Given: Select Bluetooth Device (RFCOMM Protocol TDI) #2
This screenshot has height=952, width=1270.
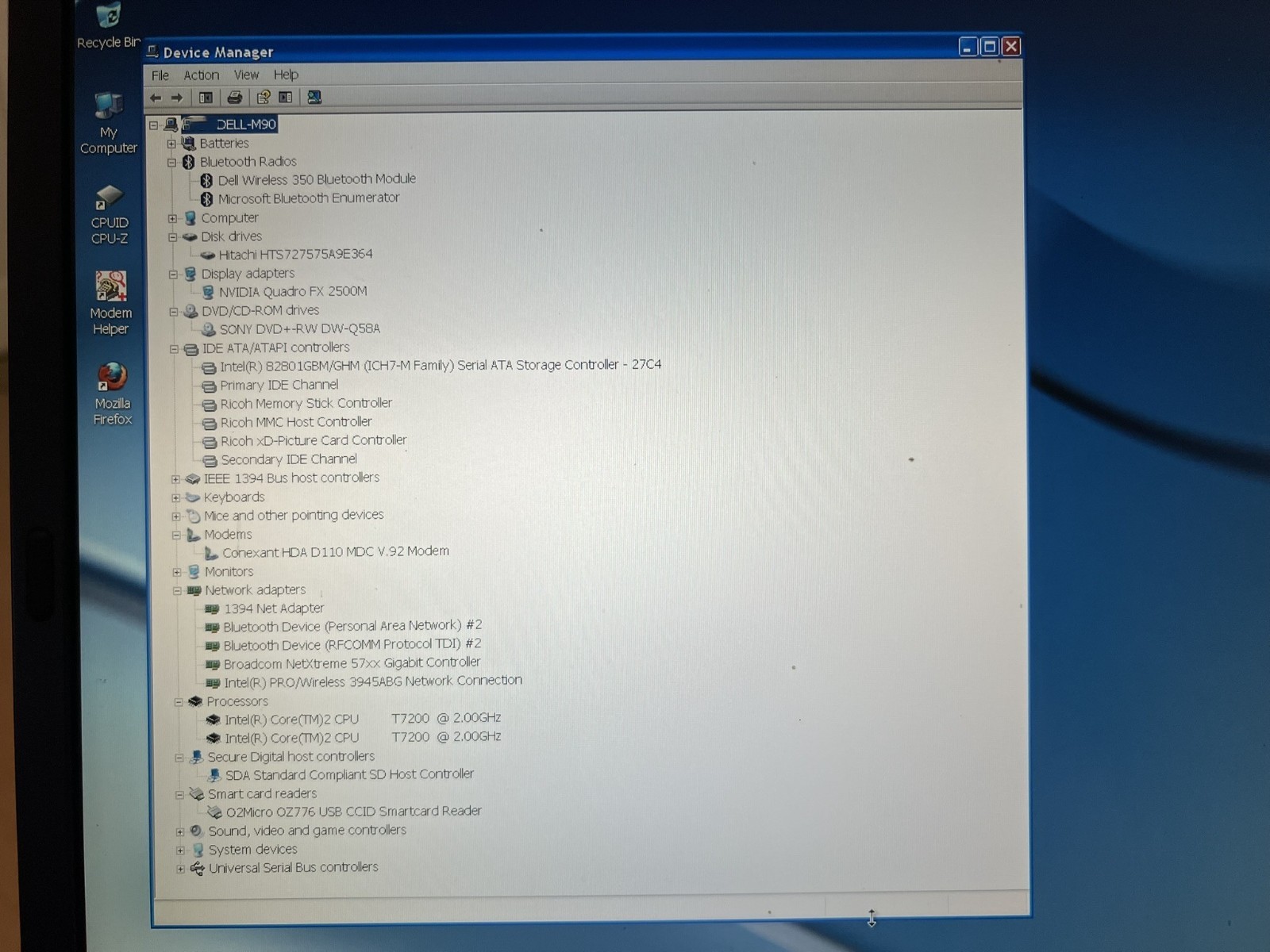Looking at the screenshot, I should (352, 645).
